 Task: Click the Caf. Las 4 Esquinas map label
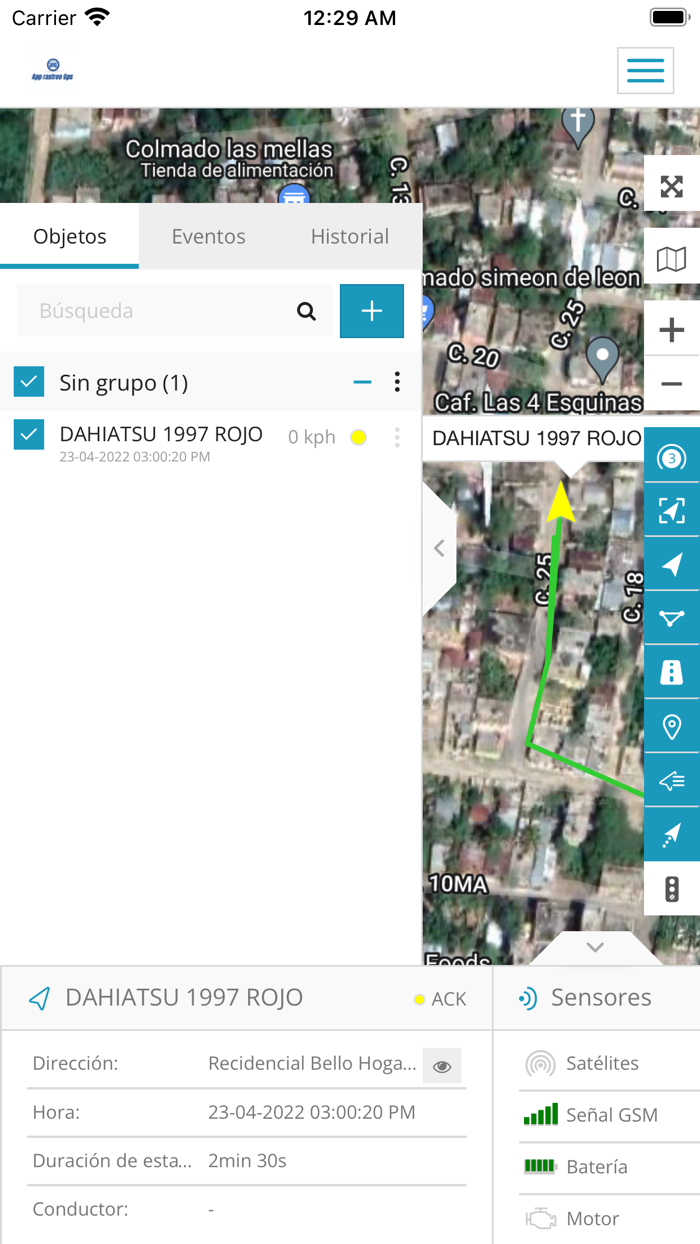click(x=539, y=403)
